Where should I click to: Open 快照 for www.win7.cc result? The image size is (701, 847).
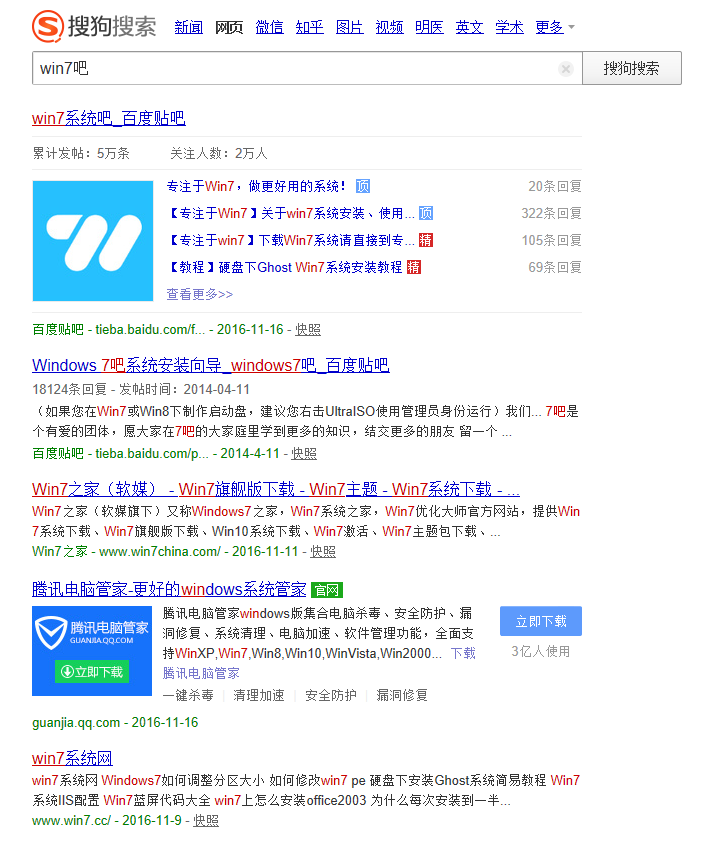pyautogui.click(x=206, y=821)
